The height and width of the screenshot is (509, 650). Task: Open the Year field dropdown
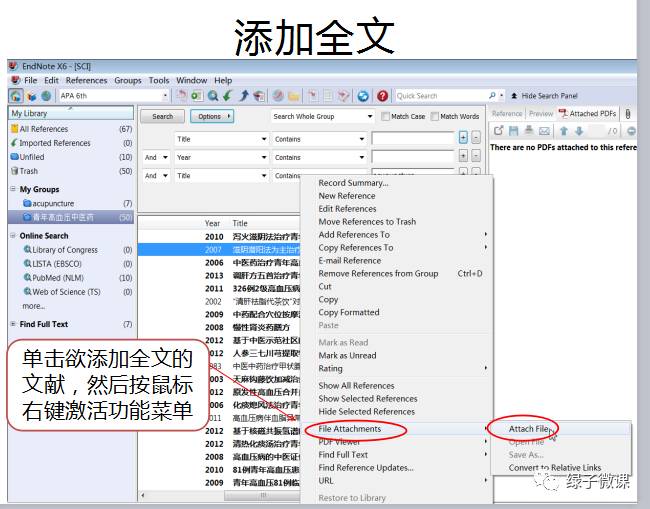(264, 157)
